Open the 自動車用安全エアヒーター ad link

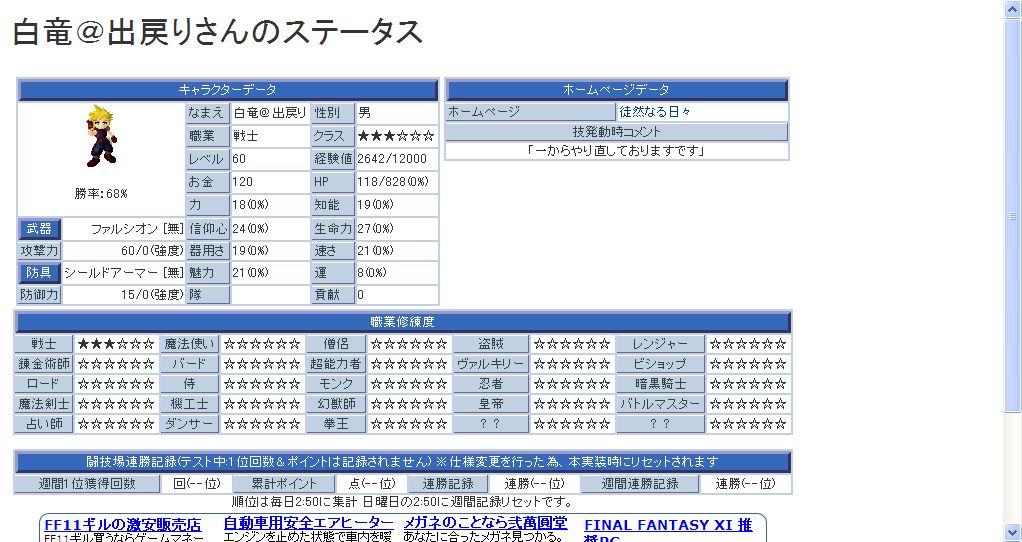pyautogui.click(x=309, y=523)
